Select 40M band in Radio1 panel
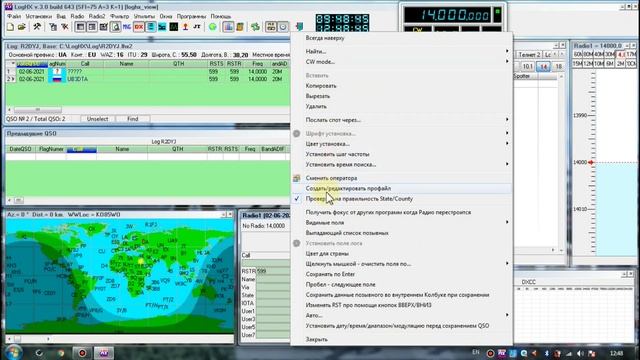 pos(599,54)
